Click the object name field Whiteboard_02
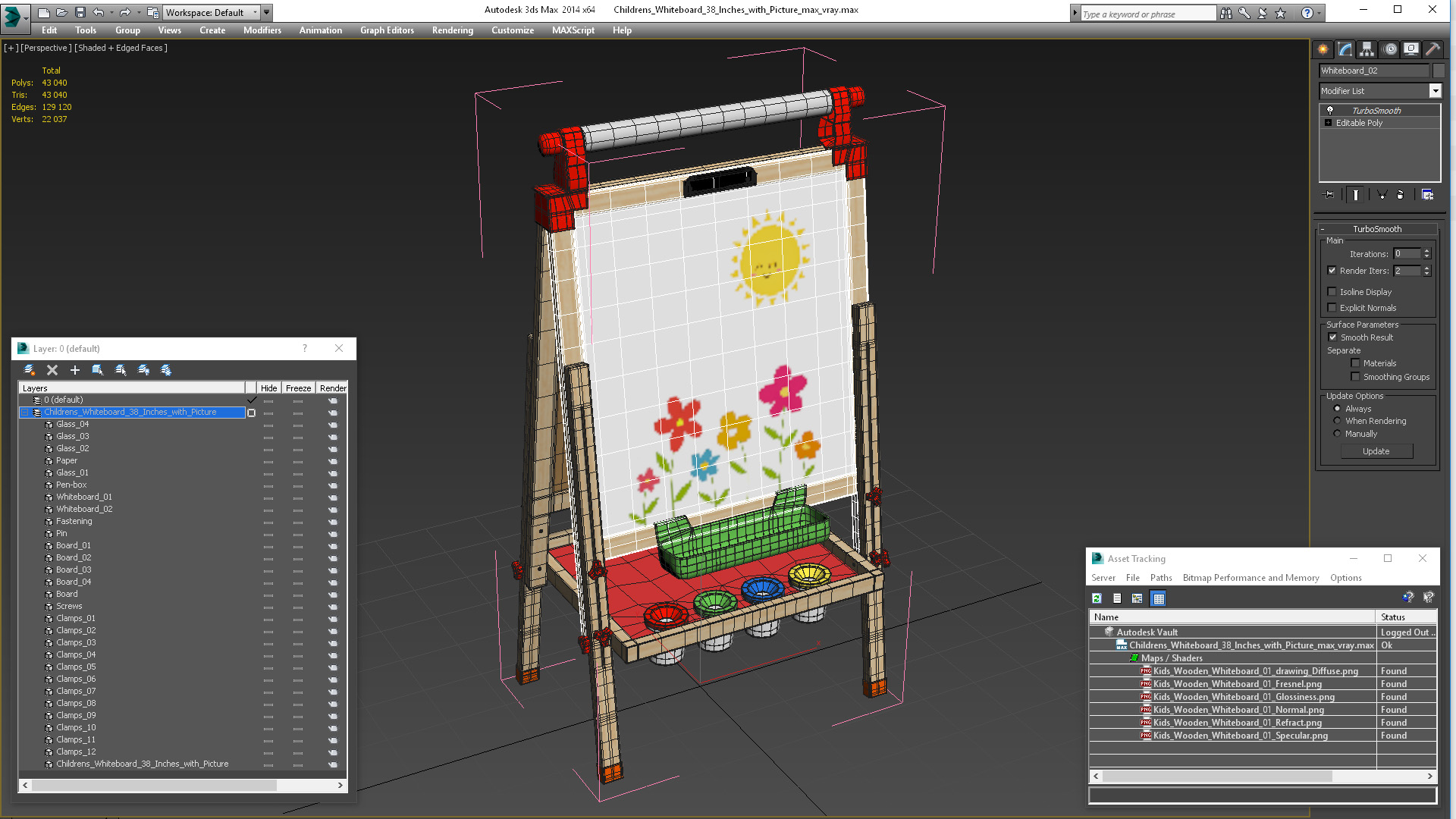The image size is (1456, 819). pyautogui.click(x=1373, y=71)
